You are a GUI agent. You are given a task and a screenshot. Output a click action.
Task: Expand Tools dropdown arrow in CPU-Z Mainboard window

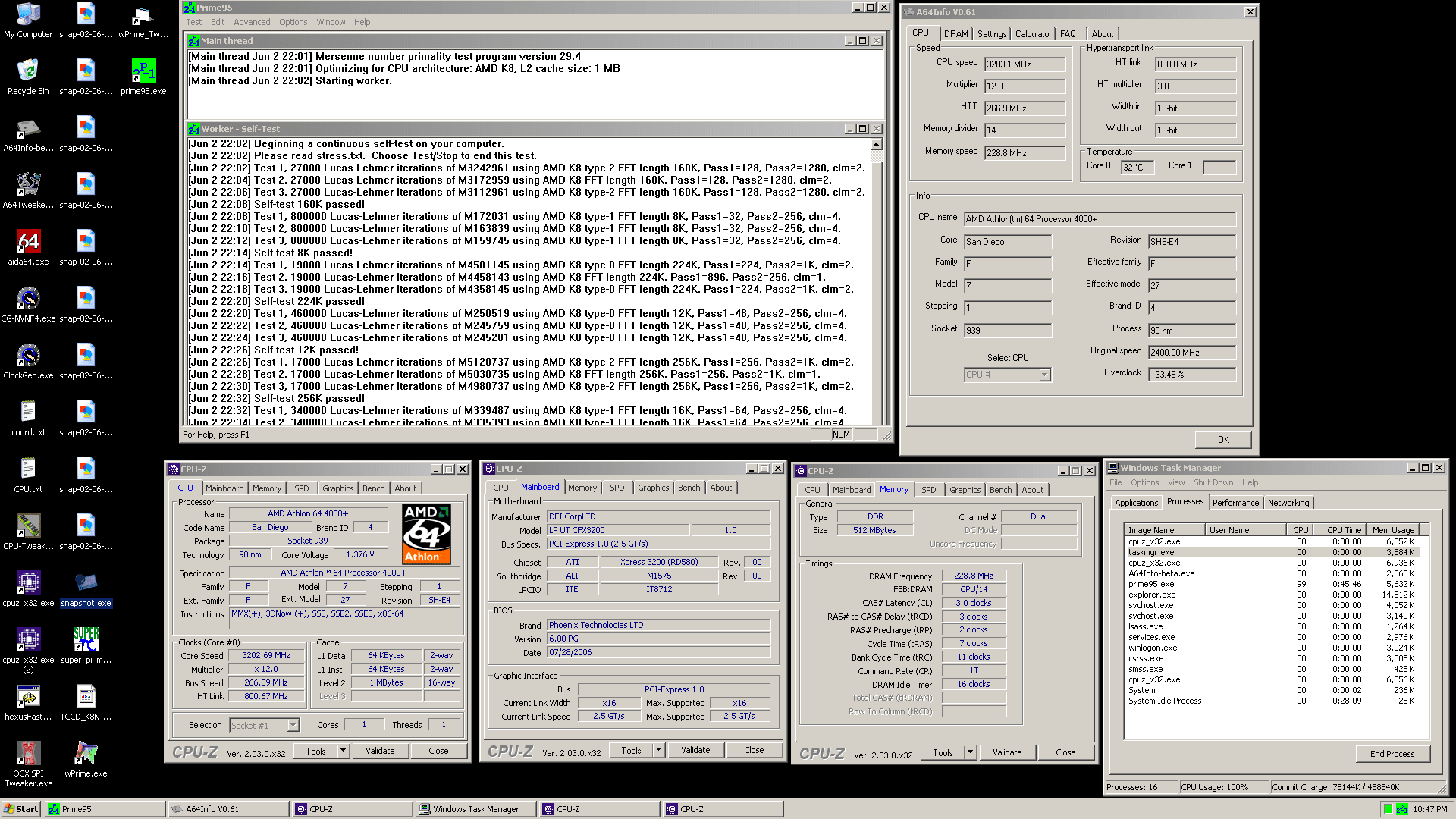(x=658, y=750)
